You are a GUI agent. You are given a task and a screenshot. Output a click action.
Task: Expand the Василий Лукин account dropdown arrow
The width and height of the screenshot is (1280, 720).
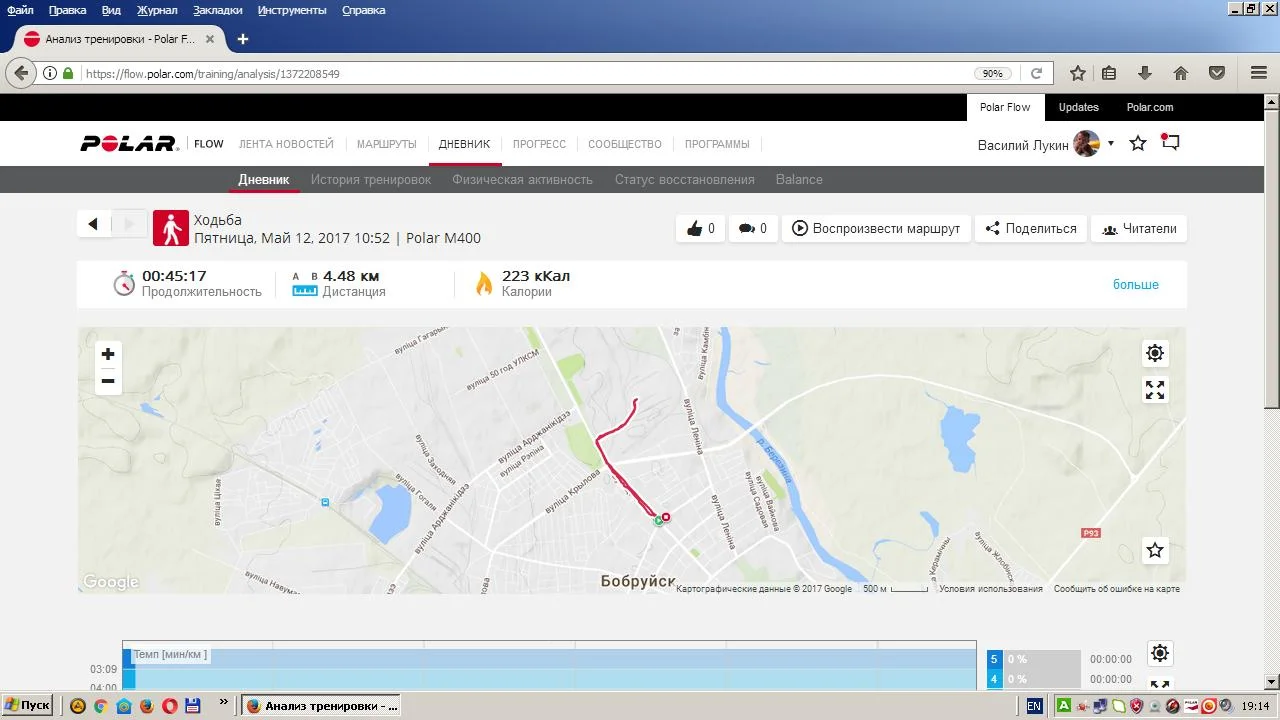(x=1110, y=144)
